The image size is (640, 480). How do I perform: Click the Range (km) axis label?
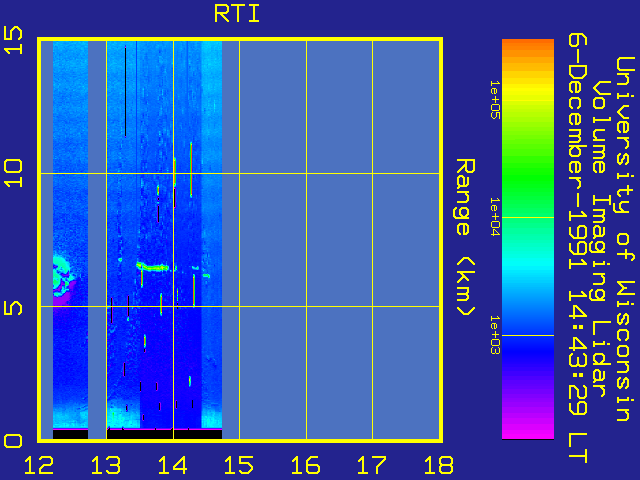[x=465, y=238]
